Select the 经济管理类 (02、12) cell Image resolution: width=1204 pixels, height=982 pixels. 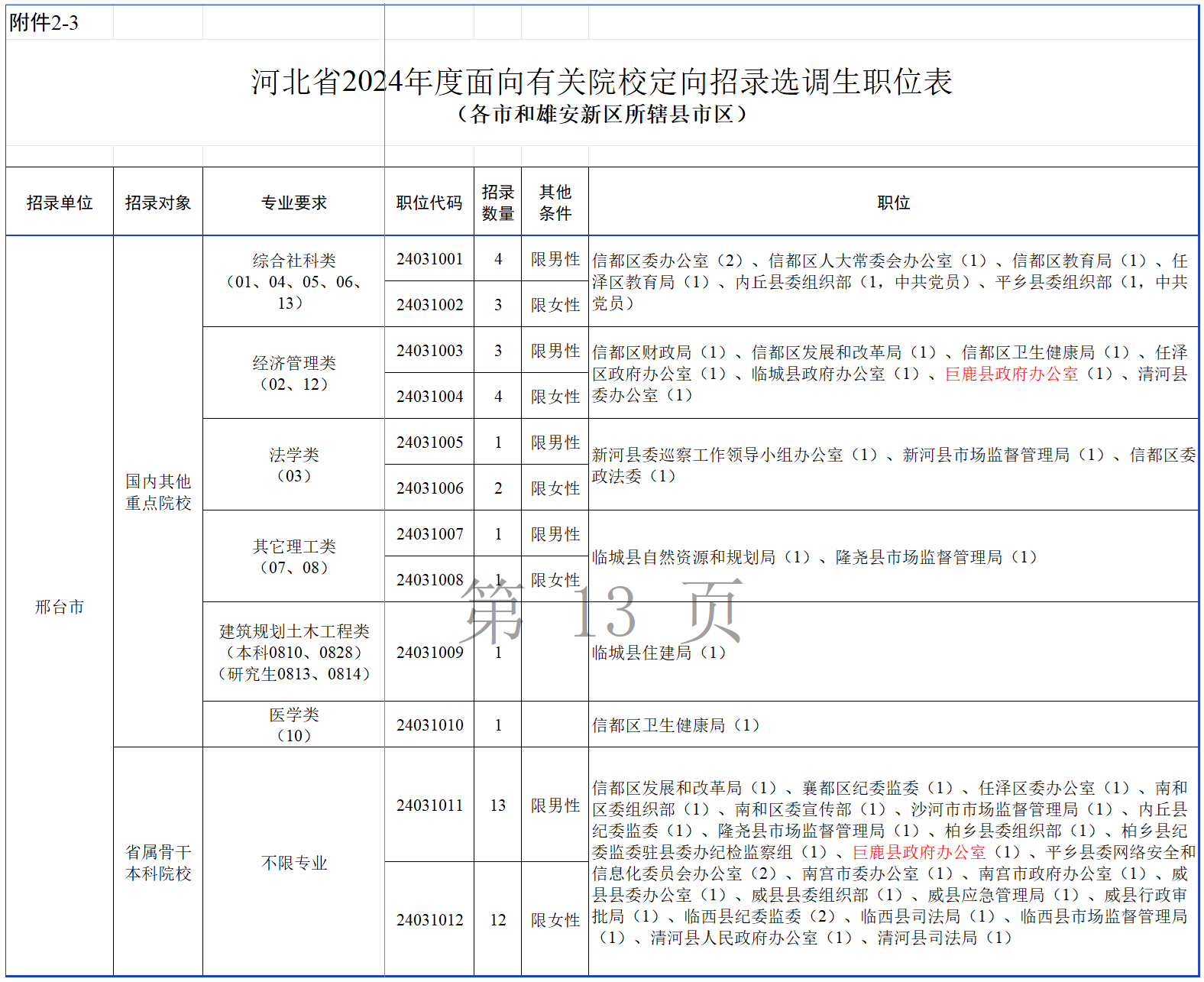[294, 374]
